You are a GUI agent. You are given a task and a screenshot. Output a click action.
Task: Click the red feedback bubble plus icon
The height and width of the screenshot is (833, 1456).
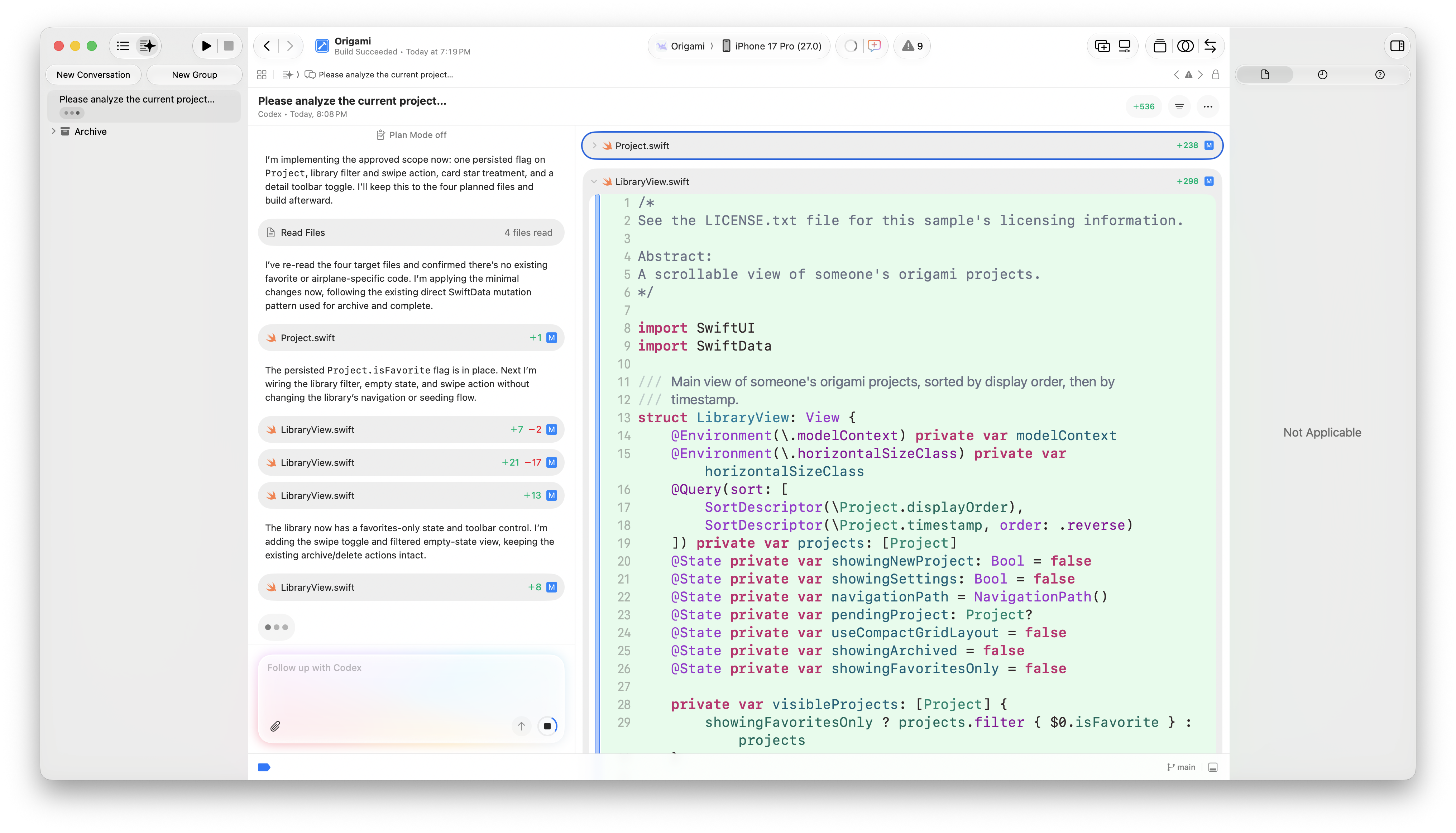[874, 46]
